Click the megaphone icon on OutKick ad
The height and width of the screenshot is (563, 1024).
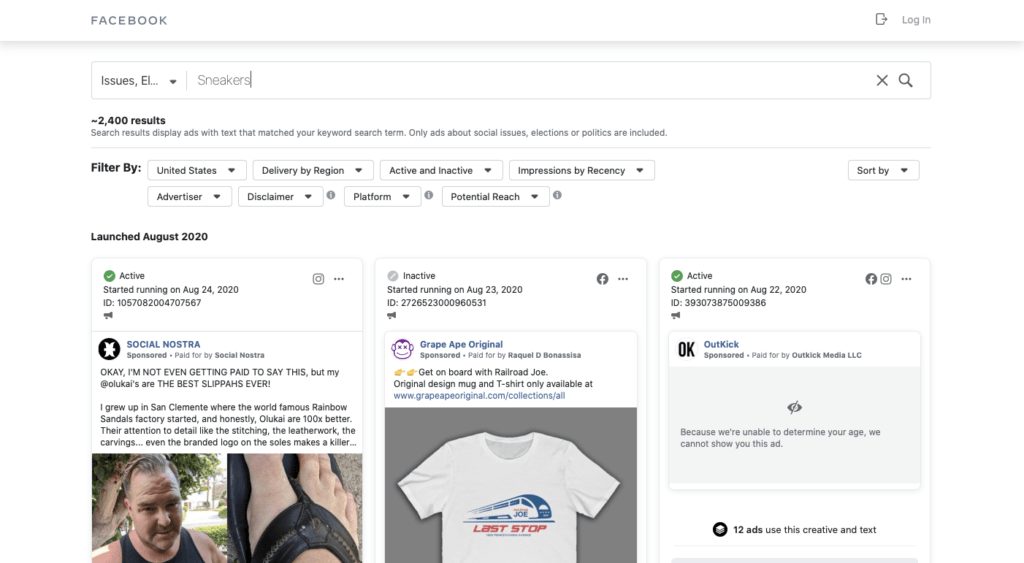tap(676, 315)
